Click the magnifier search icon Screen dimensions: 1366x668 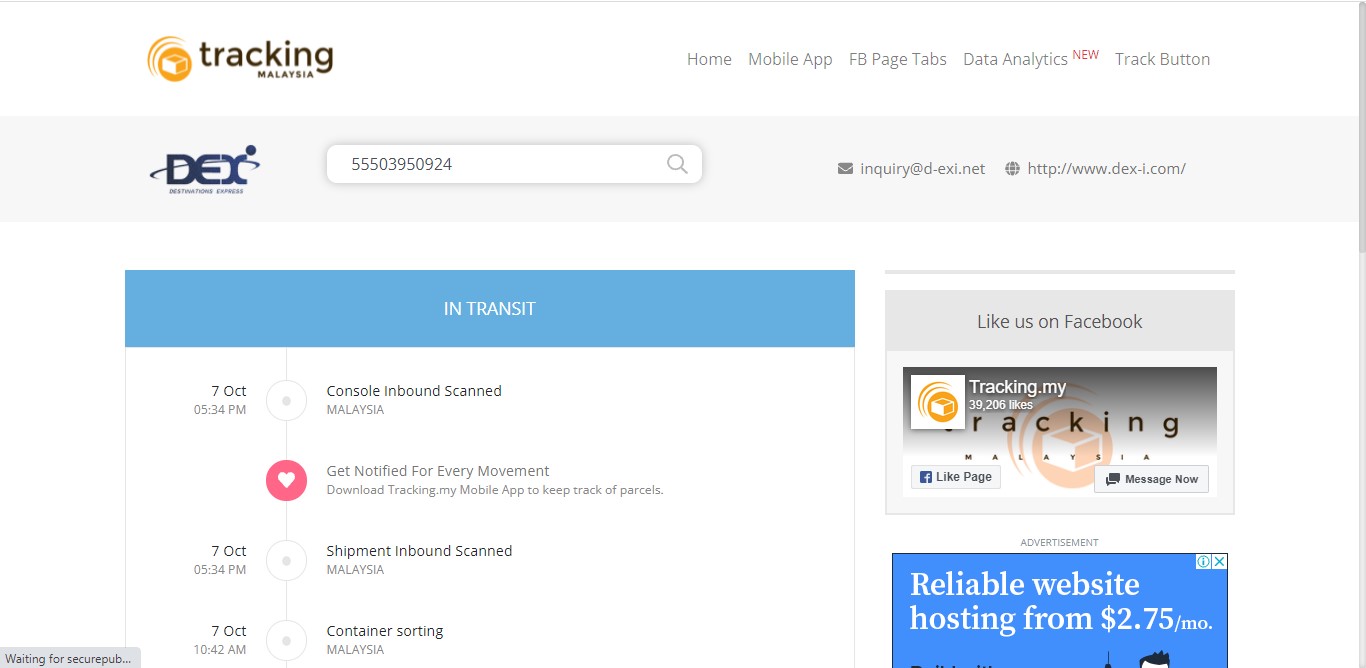677,164
